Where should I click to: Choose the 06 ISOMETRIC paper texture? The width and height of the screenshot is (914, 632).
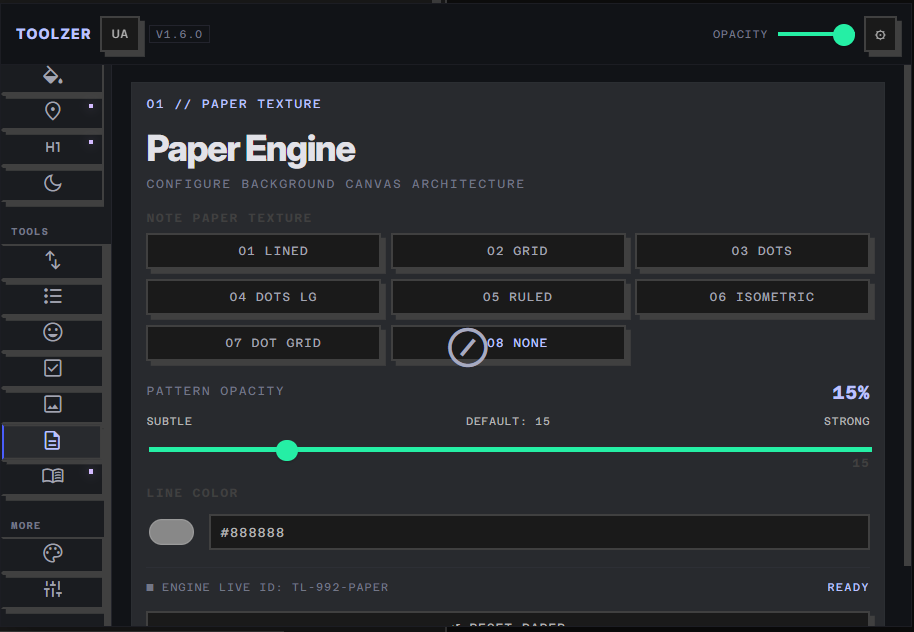point(753,297)
